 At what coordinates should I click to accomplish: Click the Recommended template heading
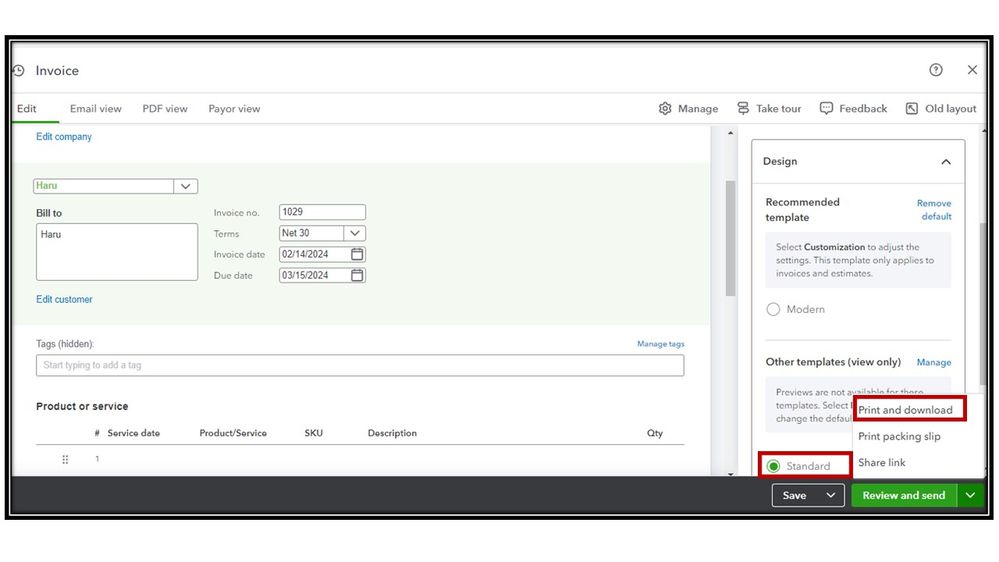coord(803,210)
